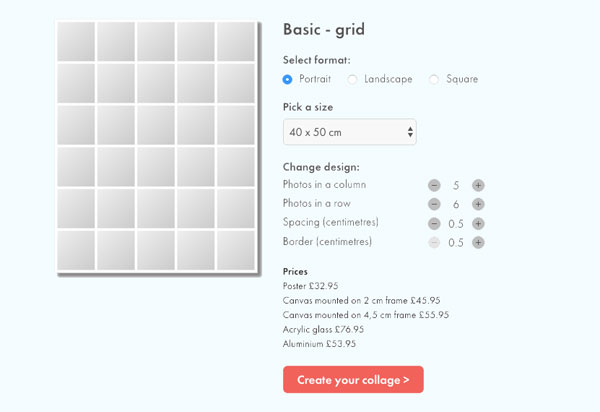Viewport: 600px width, 412px height.
Task: Increase spacing with plus button
Action: (478, 223)
